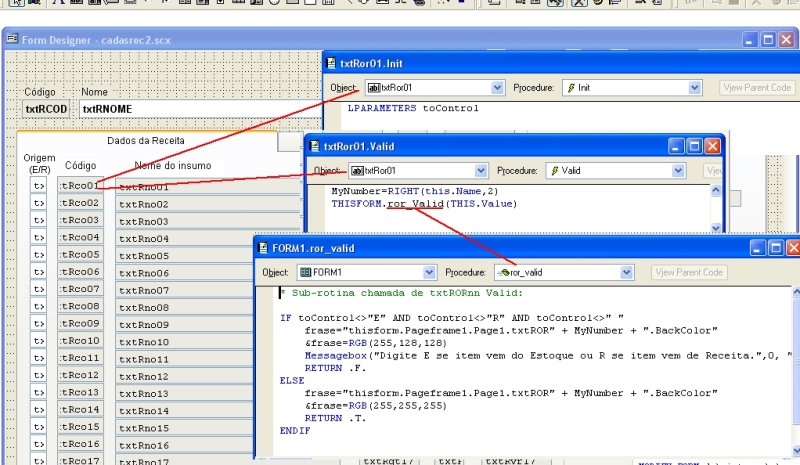800x465 pixels.
Task: Open Procedure dropdown showing Valid
Action: [x=678, y=170]
